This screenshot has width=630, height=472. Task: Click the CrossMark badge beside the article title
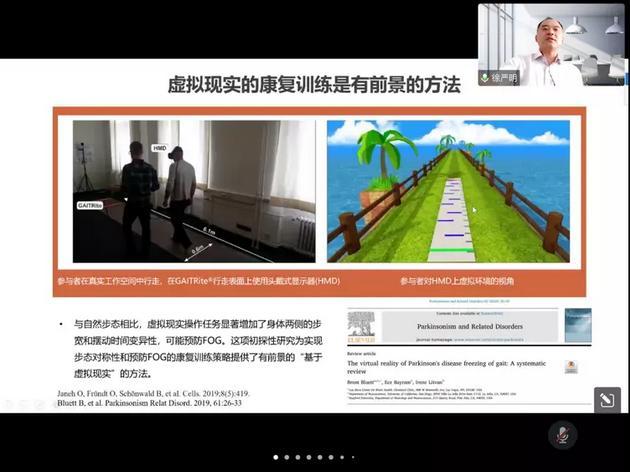(571, 367)
